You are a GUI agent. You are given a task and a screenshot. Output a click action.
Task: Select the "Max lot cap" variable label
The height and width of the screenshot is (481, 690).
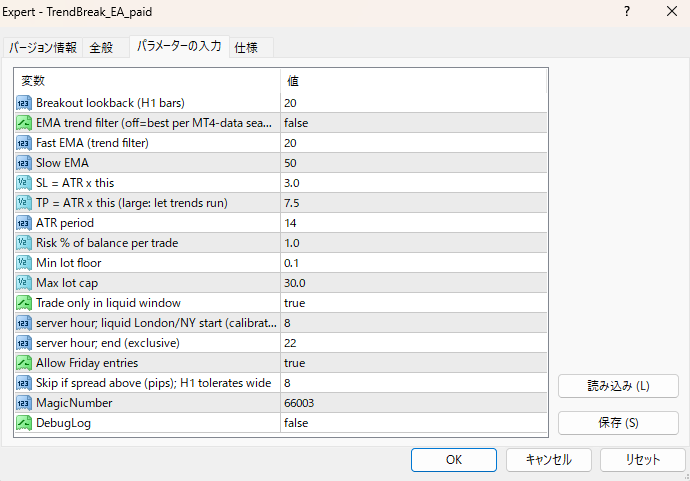67,283
